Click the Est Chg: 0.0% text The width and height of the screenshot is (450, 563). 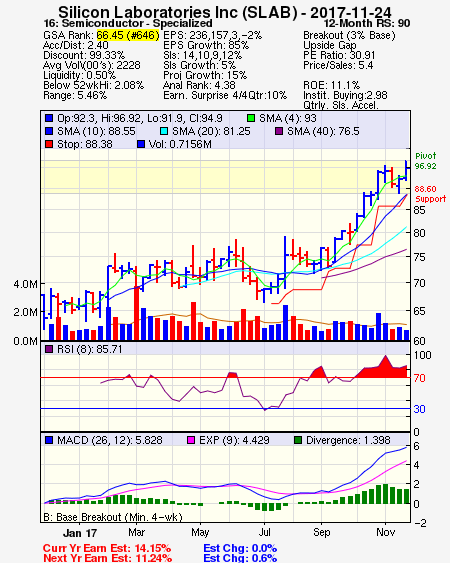(x=240, y=548)
